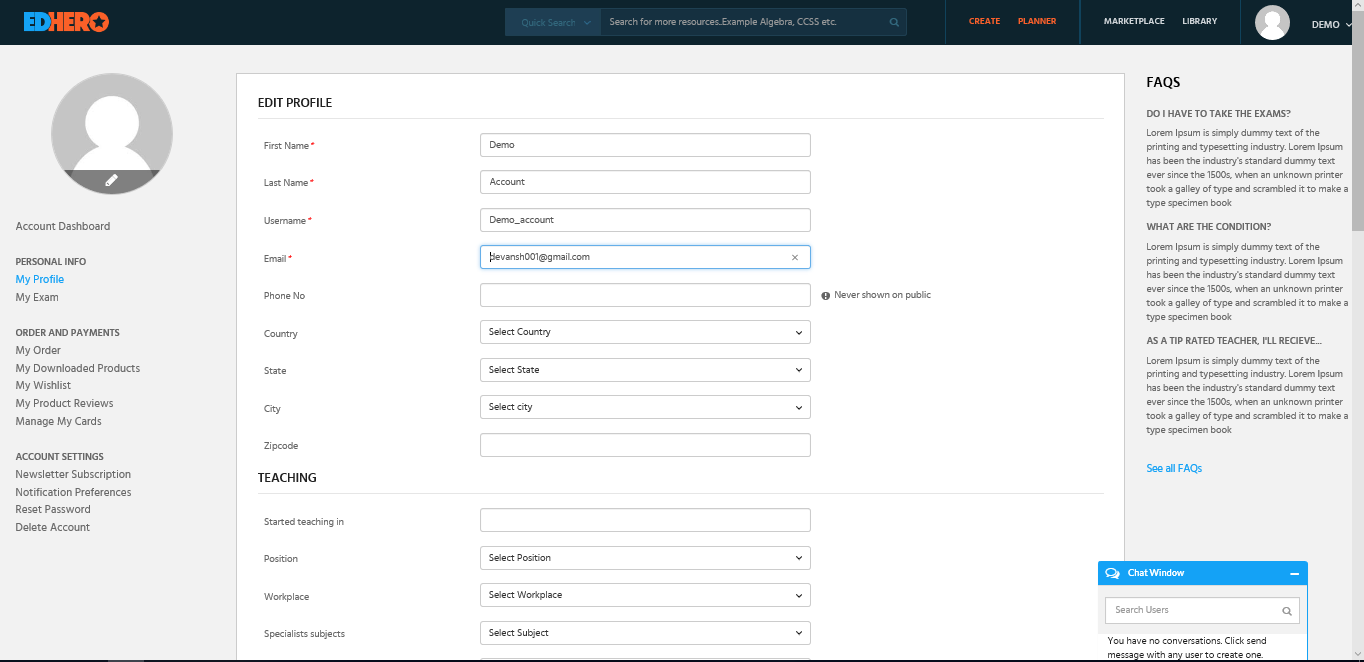Open the Select city dropdown
Image resolution: width=1364 pixels, height=662 pixels.
[x=645, y=407]
